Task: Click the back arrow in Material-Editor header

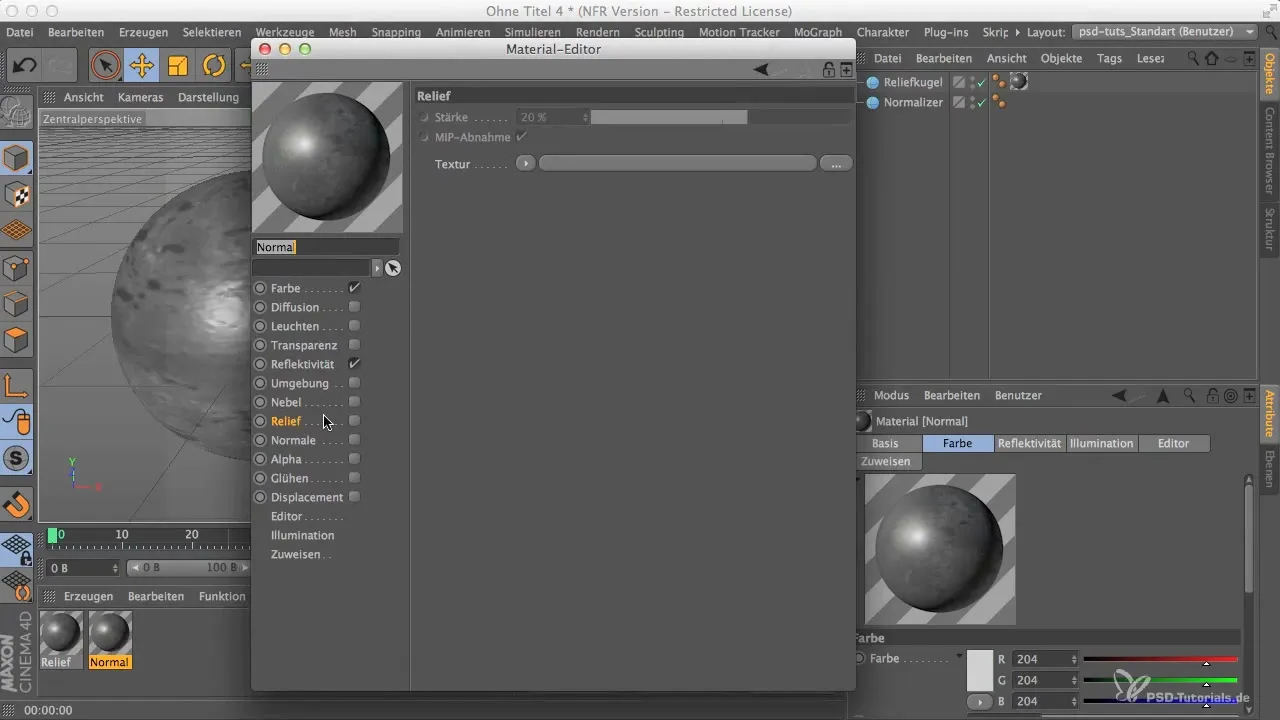Action: pyautogui.click(x=762, y=69)
